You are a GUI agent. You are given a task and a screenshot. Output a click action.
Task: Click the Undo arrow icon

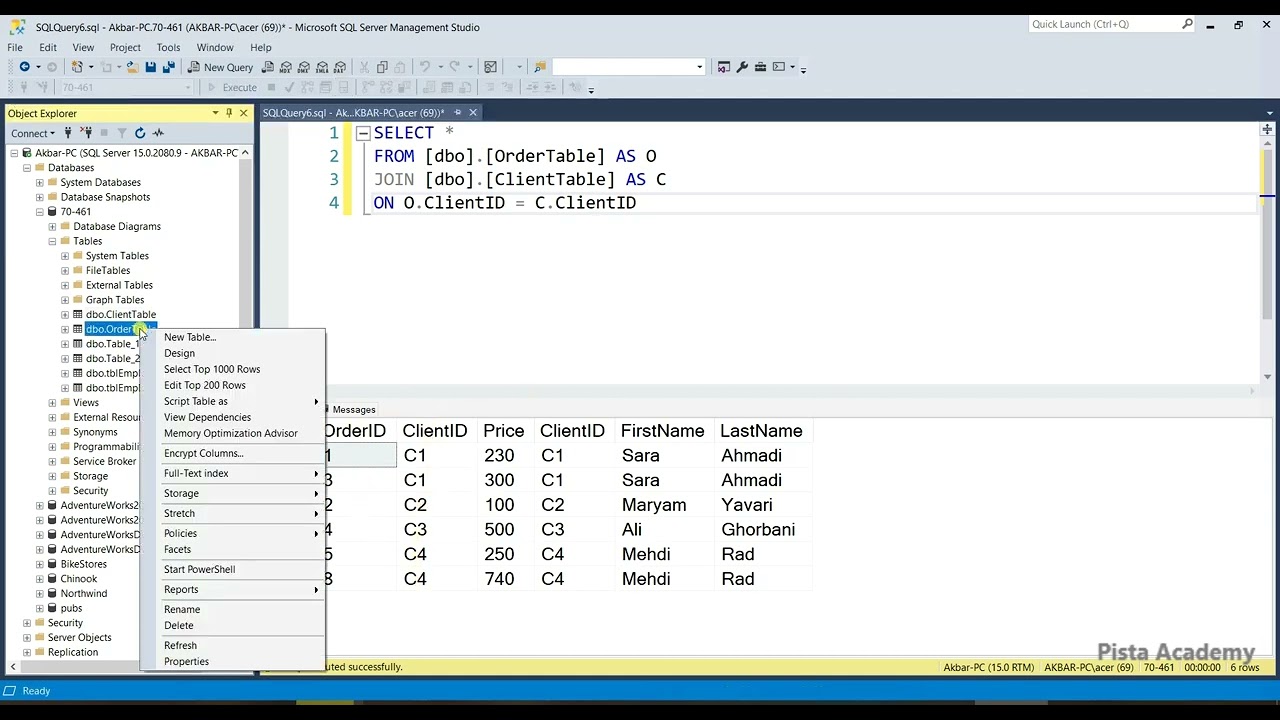click(x=425, y=67)
